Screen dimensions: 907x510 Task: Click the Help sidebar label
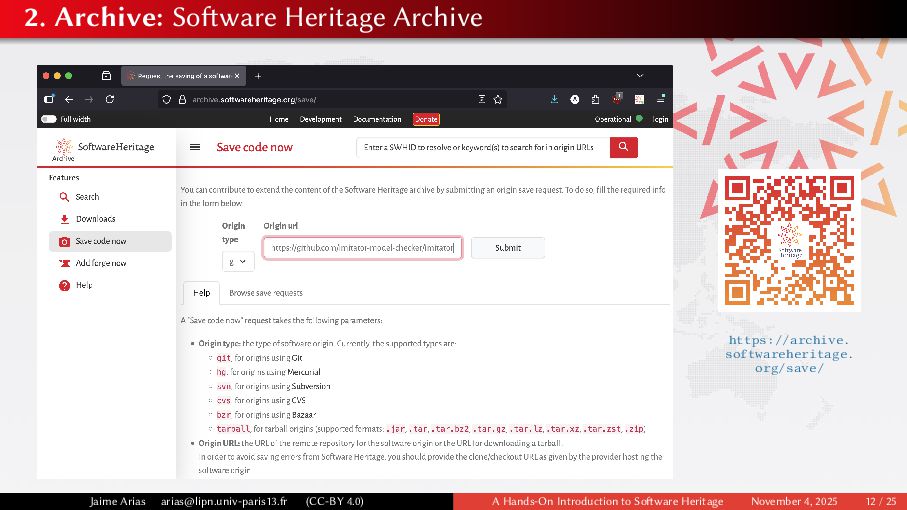coord(84,285)
